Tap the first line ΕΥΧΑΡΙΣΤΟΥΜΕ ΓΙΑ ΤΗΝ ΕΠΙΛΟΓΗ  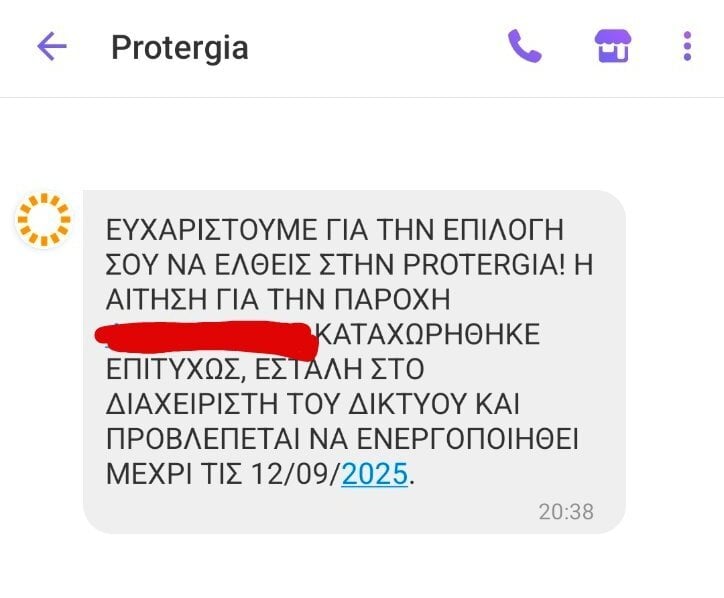coord(335,230)
